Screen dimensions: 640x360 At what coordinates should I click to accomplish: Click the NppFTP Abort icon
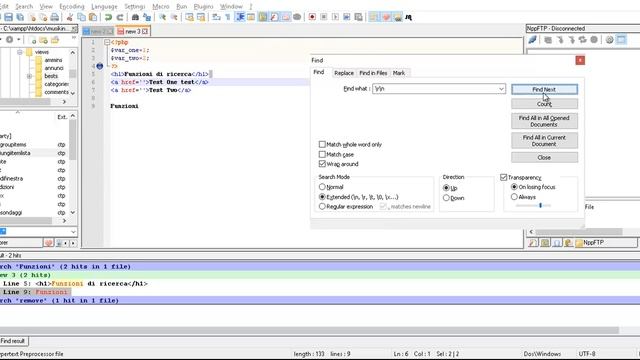594,40
